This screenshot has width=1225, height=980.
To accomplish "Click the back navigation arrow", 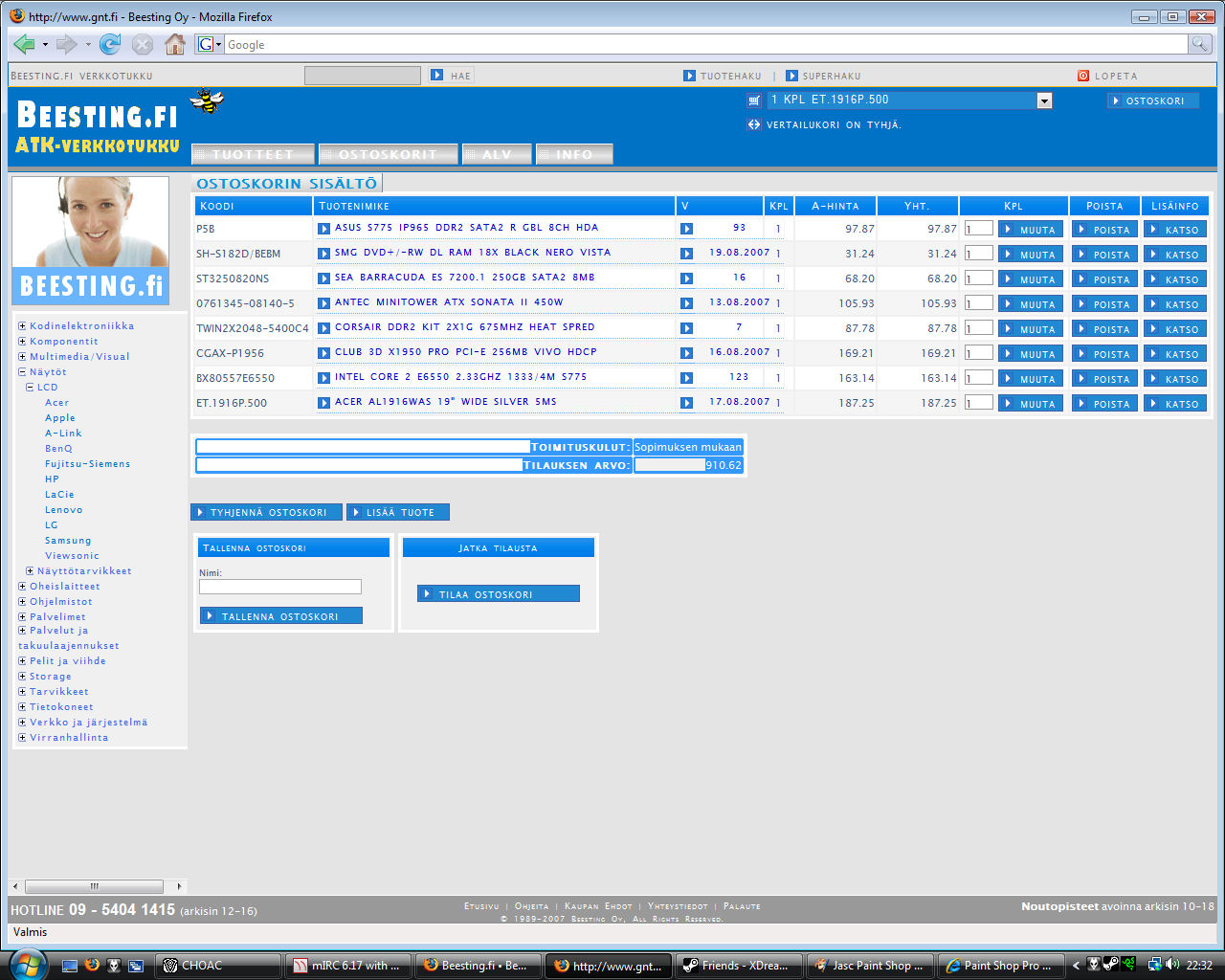I will point(24,44).
